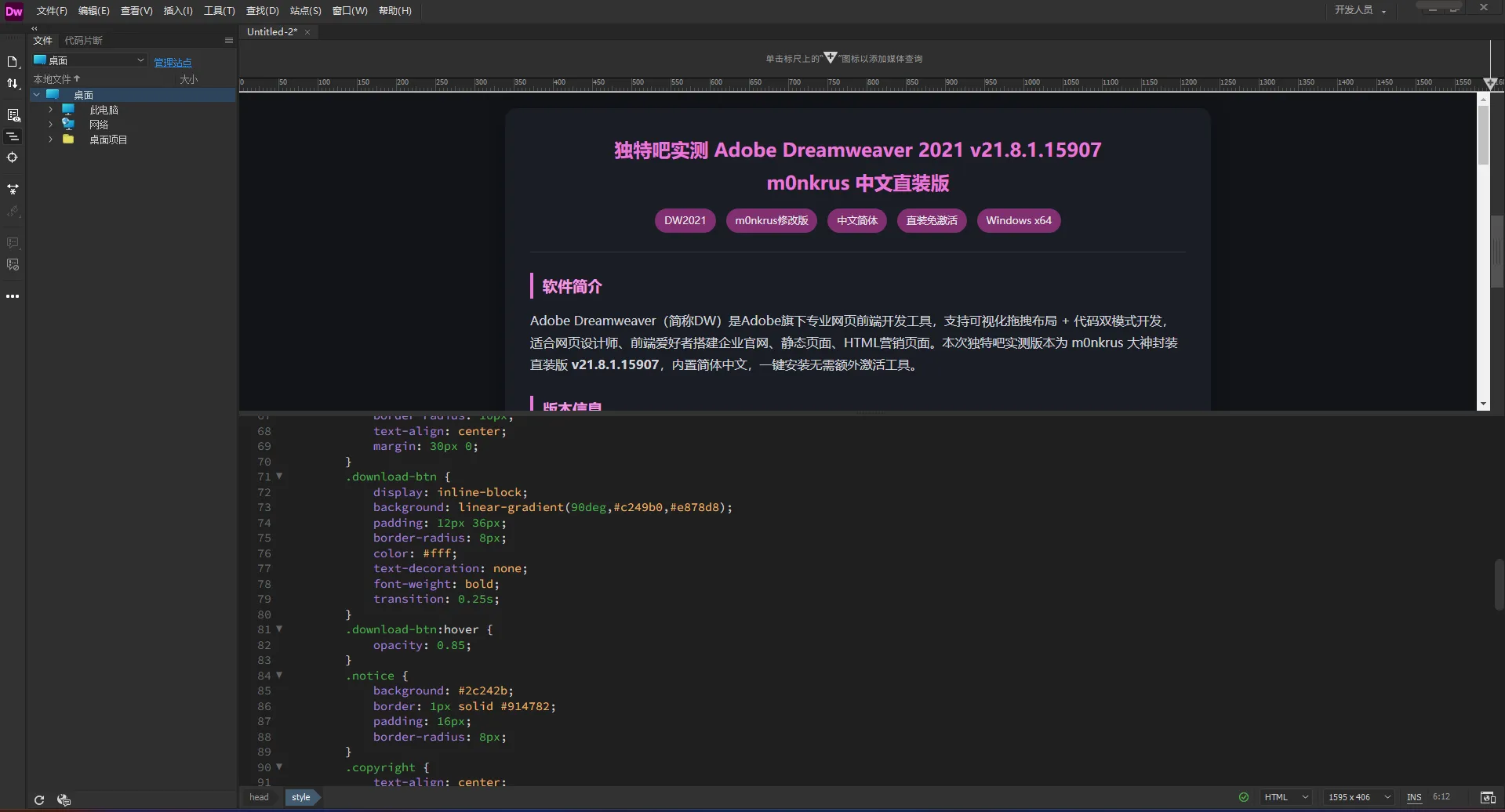1505x812 pixels.
Task: Collapse panels with the double-arrow icon
Action: [x=35, y=28]
